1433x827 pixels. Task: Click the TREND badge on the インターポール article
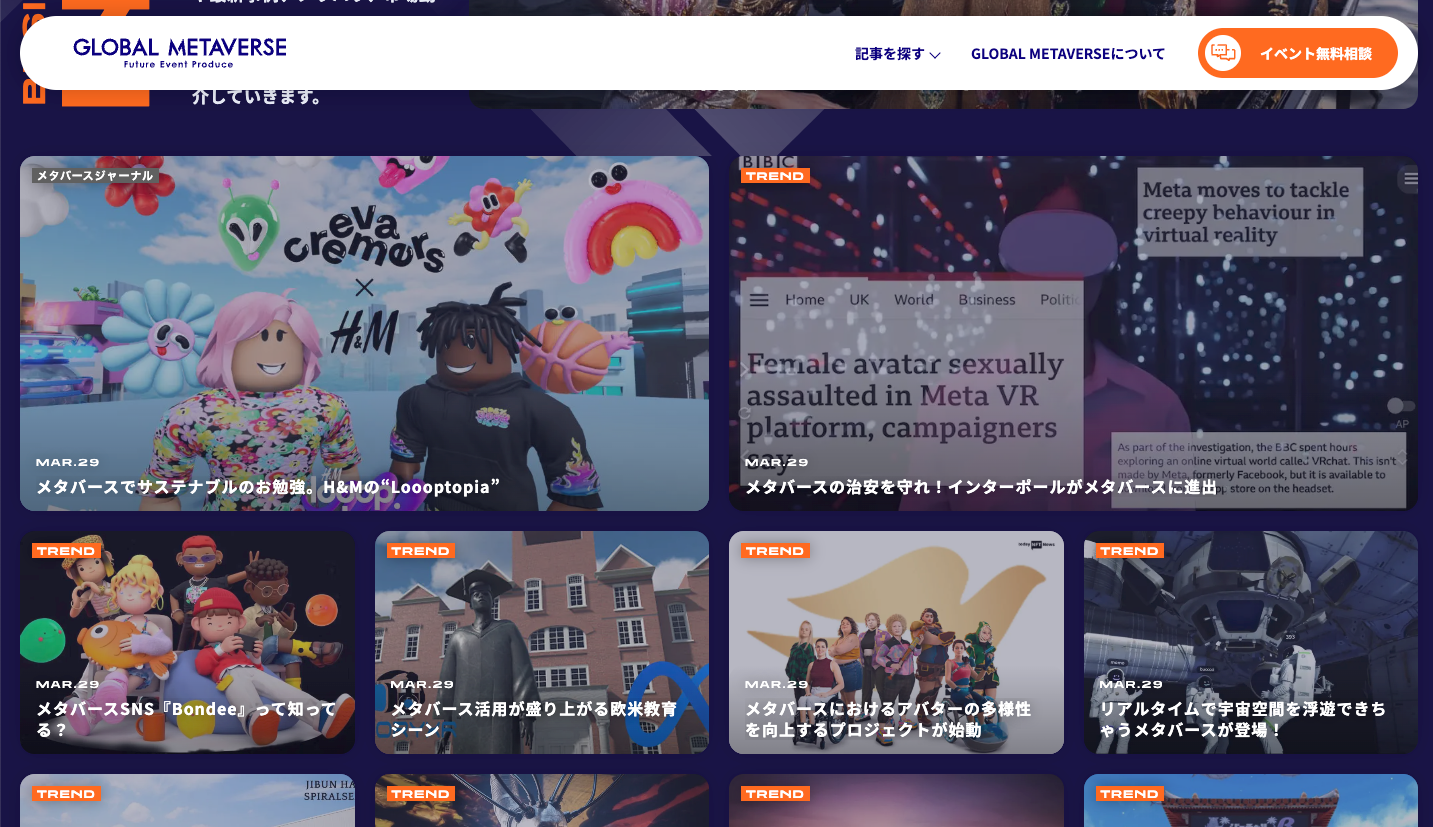pos(775,175)
